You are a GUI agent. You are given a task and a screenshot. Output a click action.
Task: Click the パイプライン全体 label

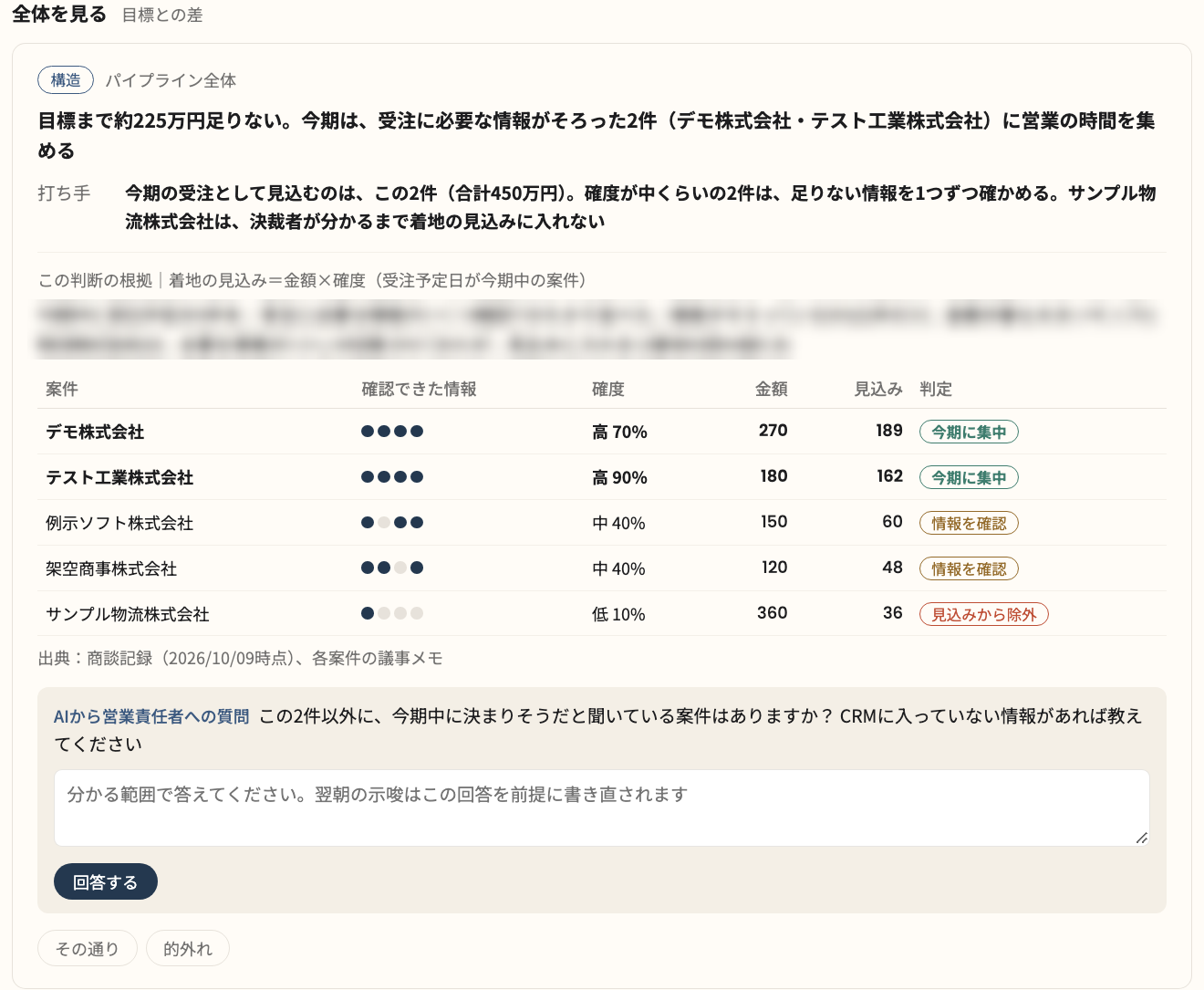171,80
